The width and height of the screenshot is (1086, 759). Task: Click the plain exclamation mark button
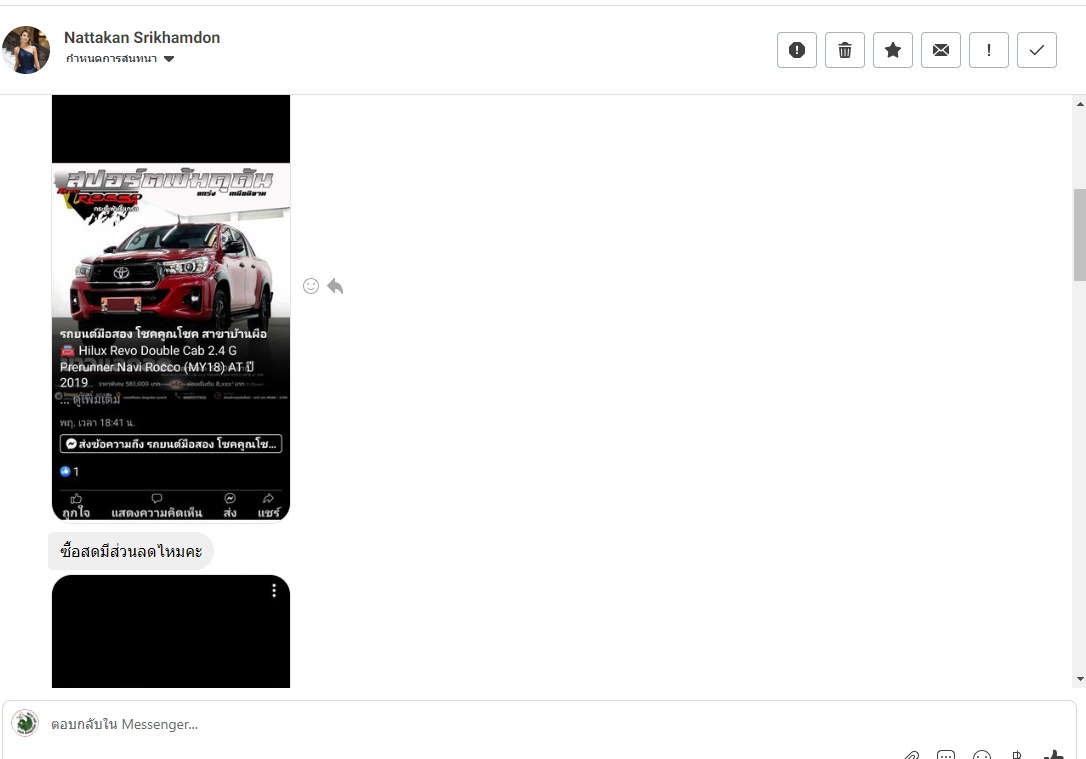pos(989,50)
